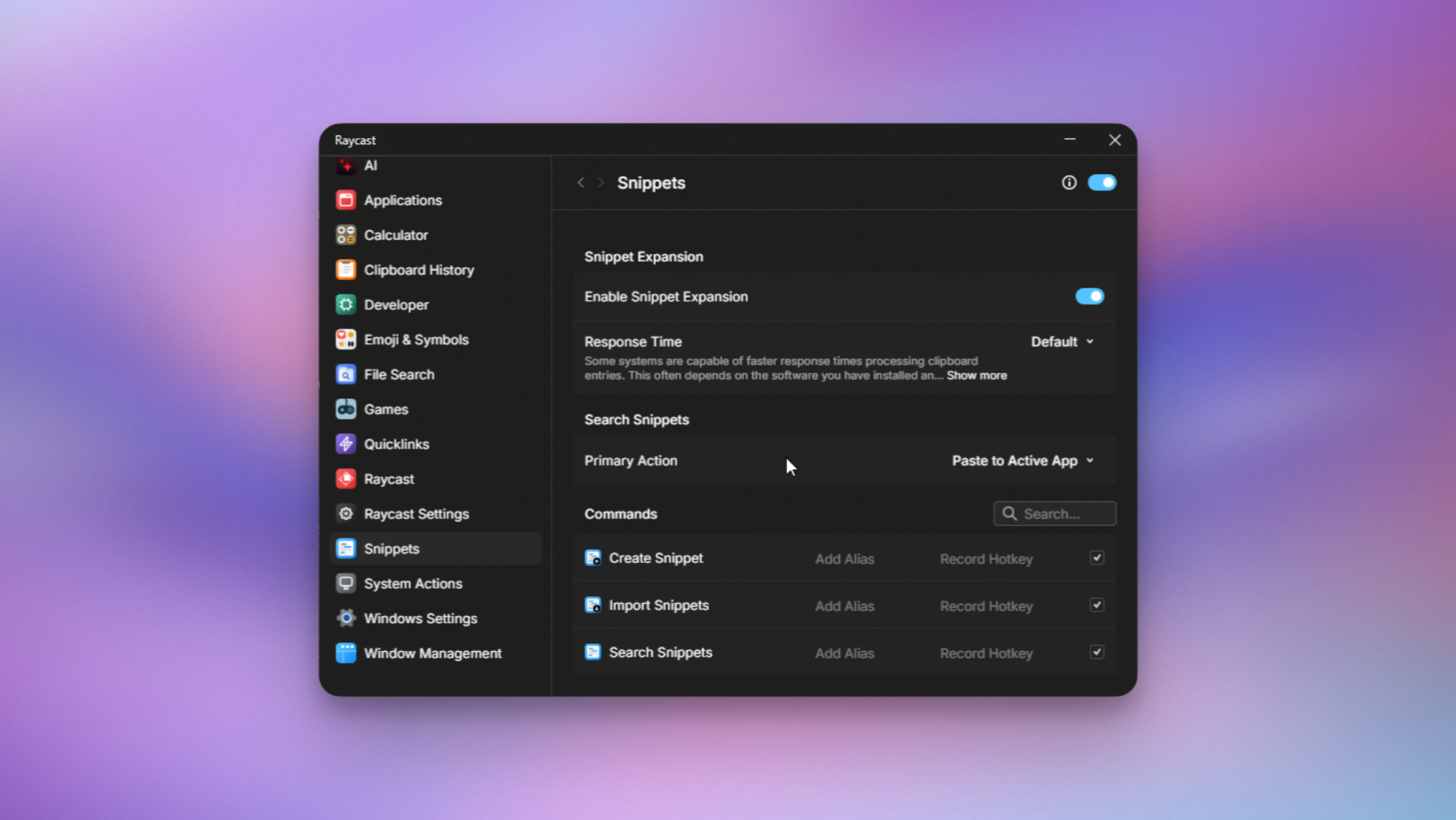Image resolution: width=1456 pixels, height=820 pixels.
Task: Click the Commands search field
Action: (1055, 514)
